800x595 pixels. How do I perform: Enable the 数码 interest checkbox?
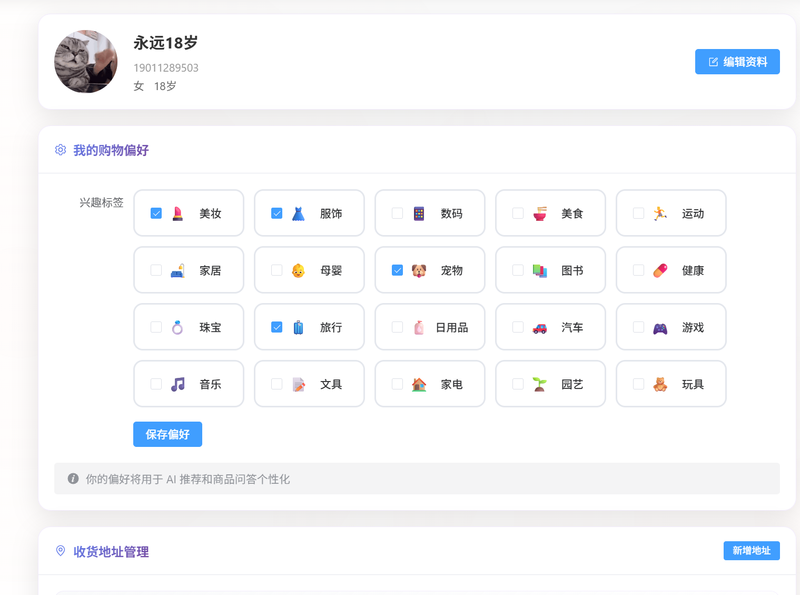pos(397,213)
